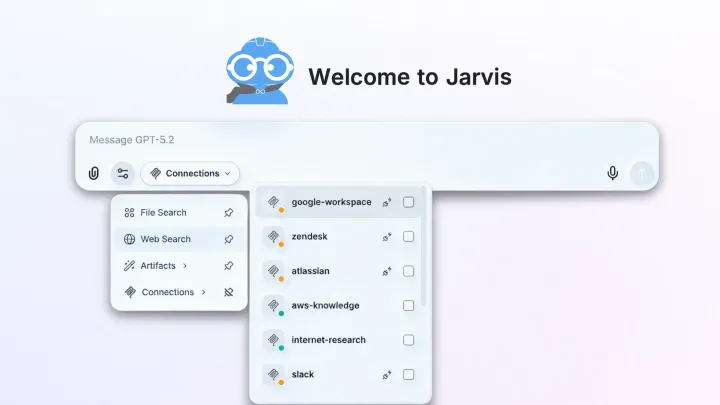Open Connections submenu entry
The width and height of the screenshot is (720, 405).
point(179,292)
